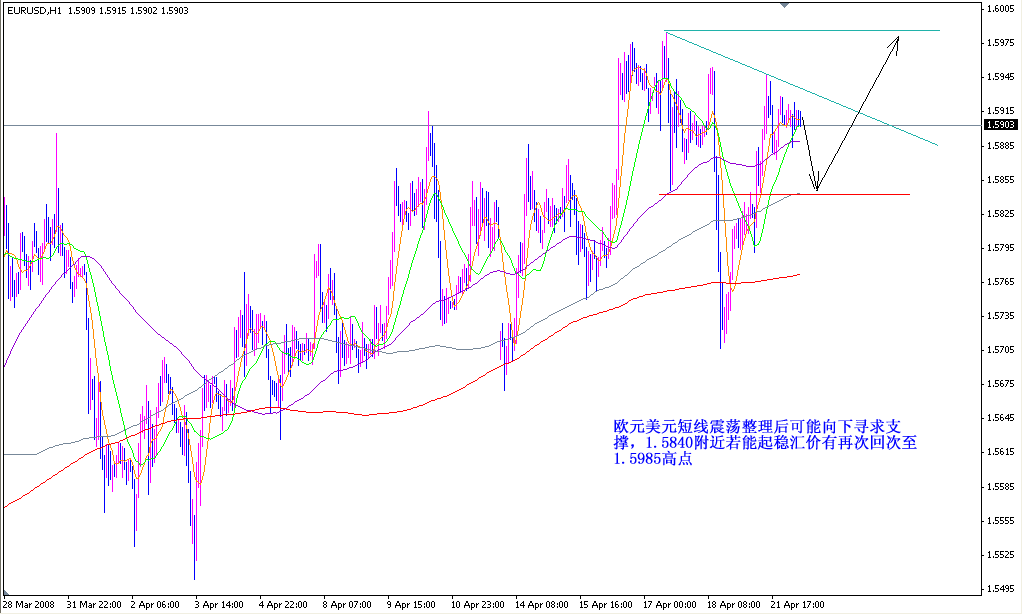1023x614 pixels.
Task: Click the 1.5585 price axis label
Action: pyautogui.click(x=1001, y=486)
